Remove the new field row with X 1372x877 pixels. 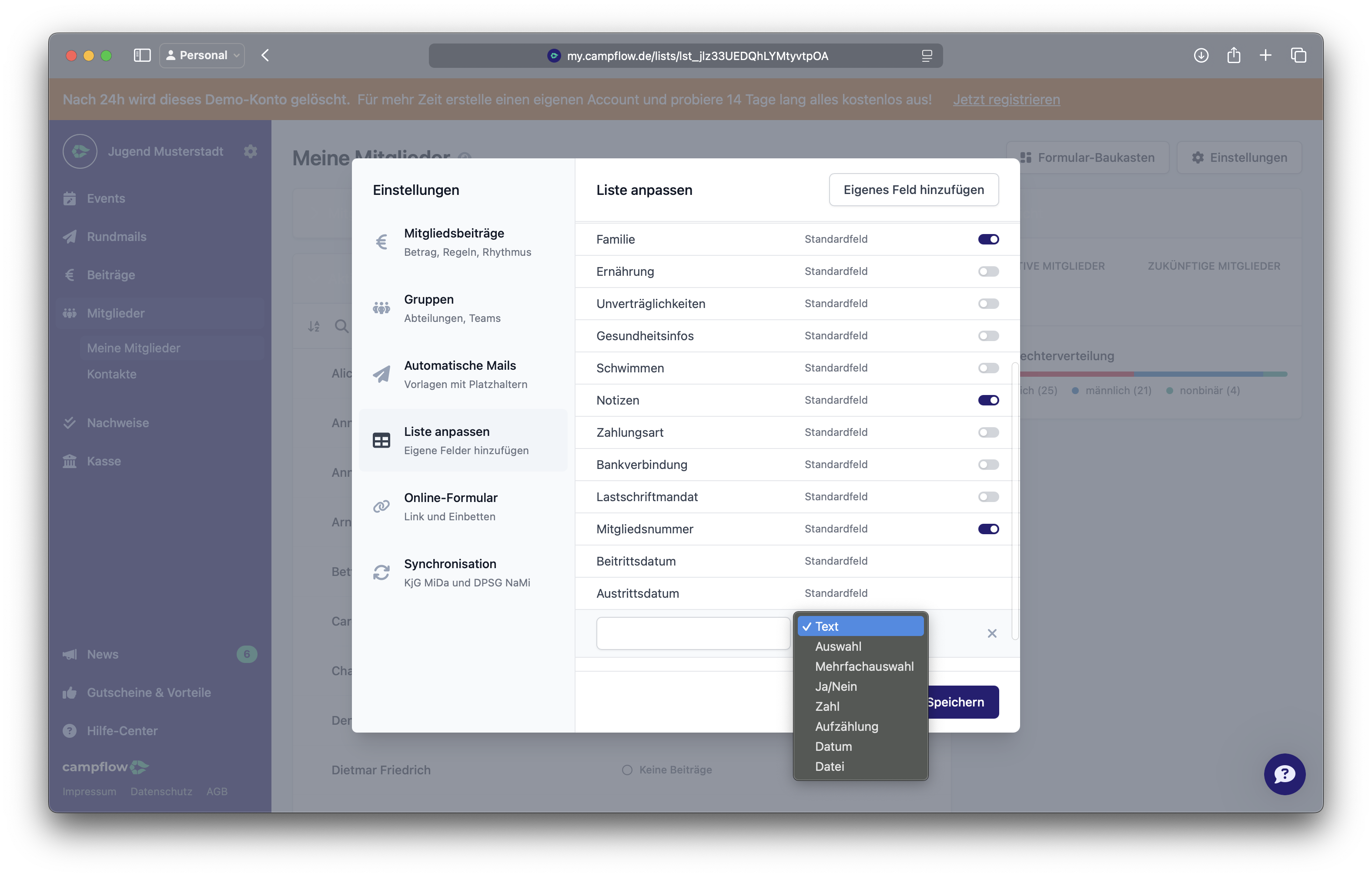pos(992,634)
